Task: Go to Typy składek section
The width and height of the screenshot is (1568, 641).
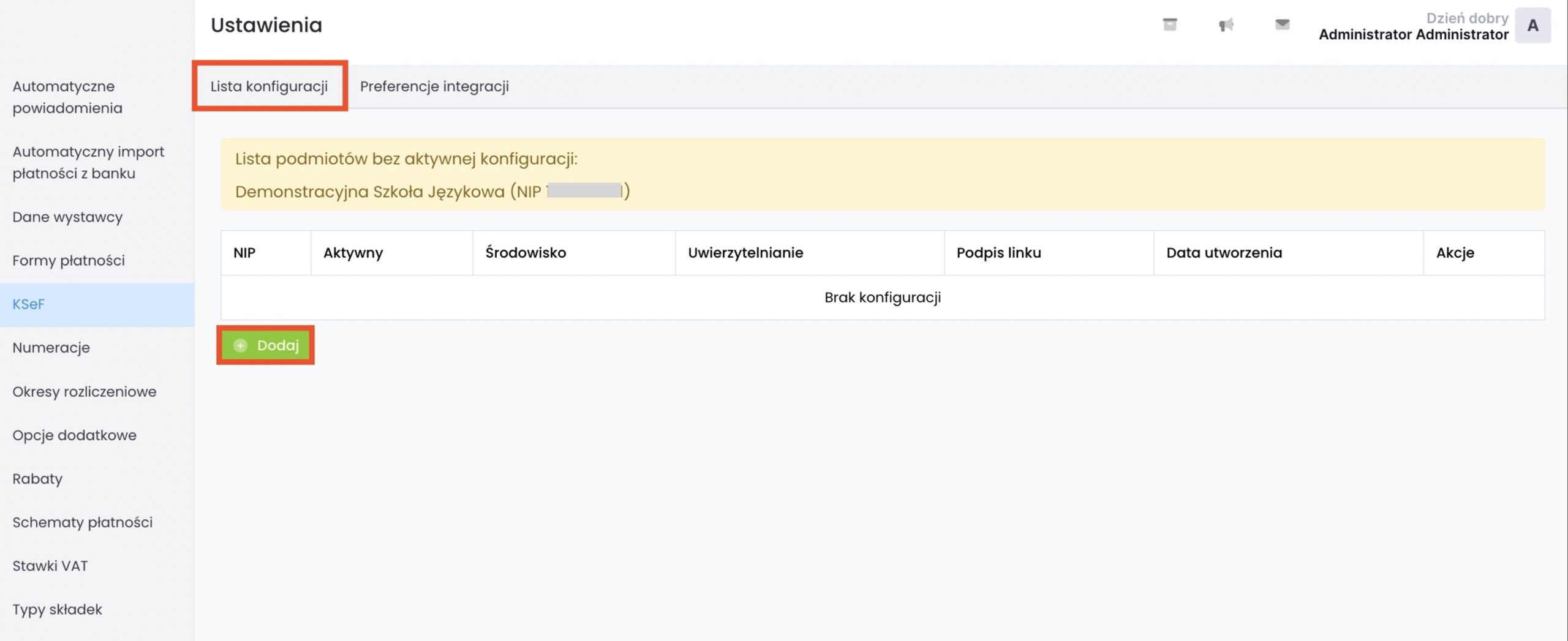Action: (x=58, y=609)
